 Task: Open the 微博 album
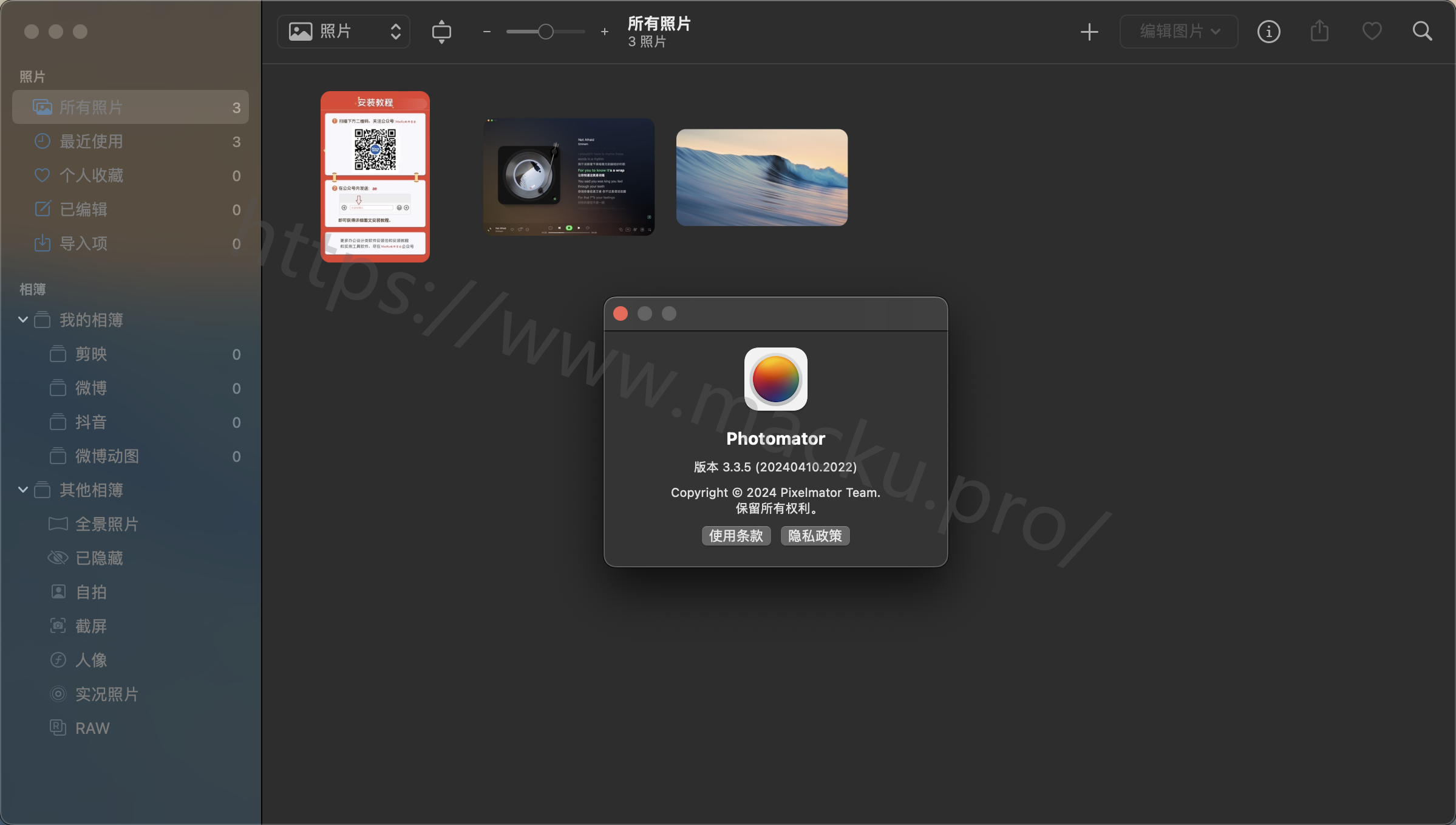tap(131, 388)
